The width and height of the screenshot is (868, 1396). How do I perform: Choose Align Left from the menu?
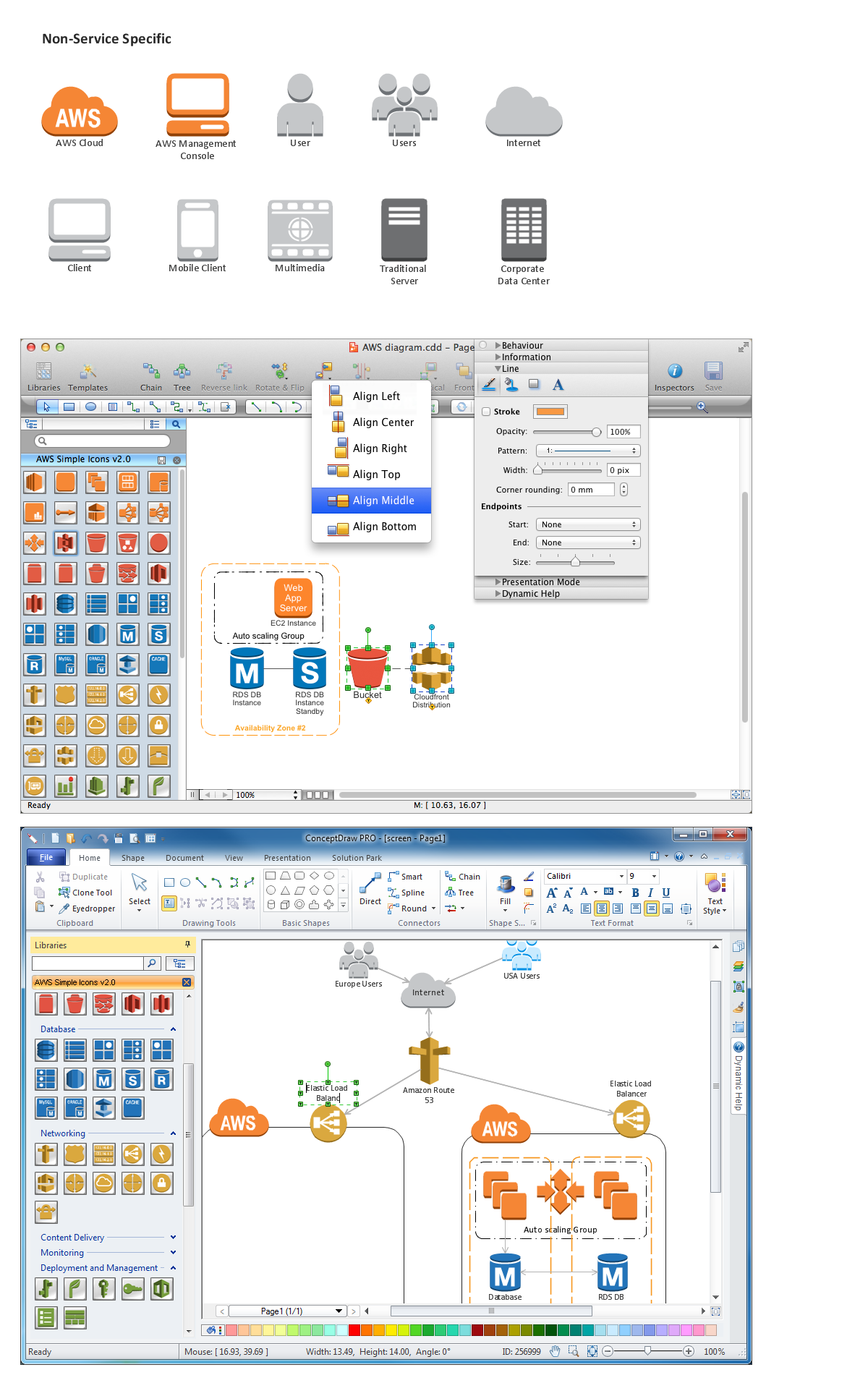(x=371, y=396)
